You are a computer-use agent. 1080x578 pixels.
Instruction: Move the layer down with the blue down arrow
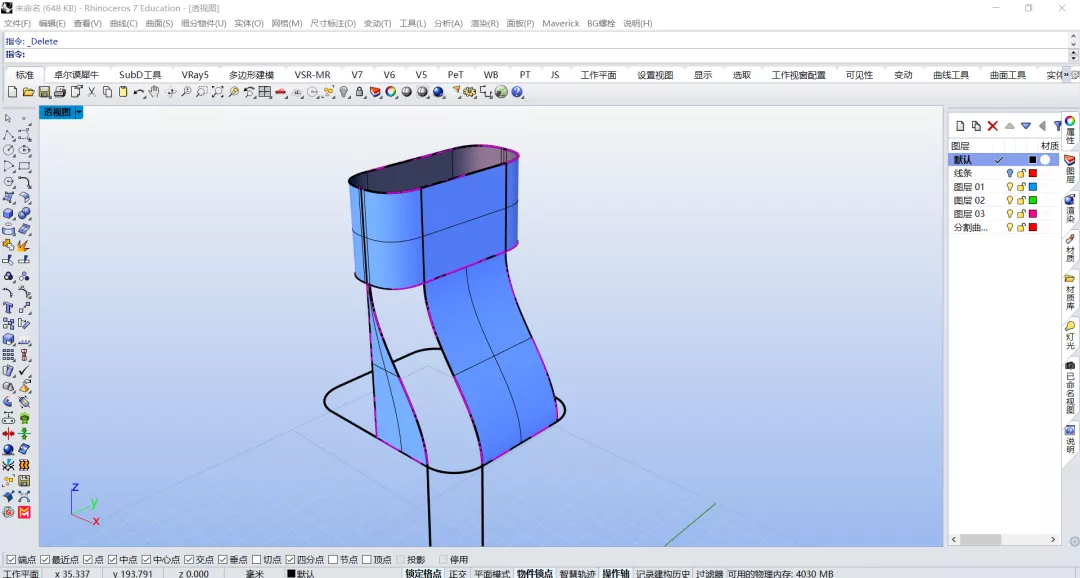click(x=1026, y=125)
